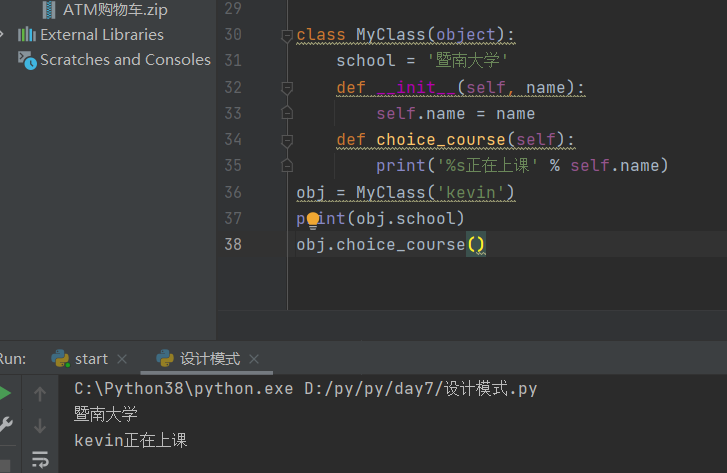
Task: Close the 设计模式 run tab
Action: [254, 359]
